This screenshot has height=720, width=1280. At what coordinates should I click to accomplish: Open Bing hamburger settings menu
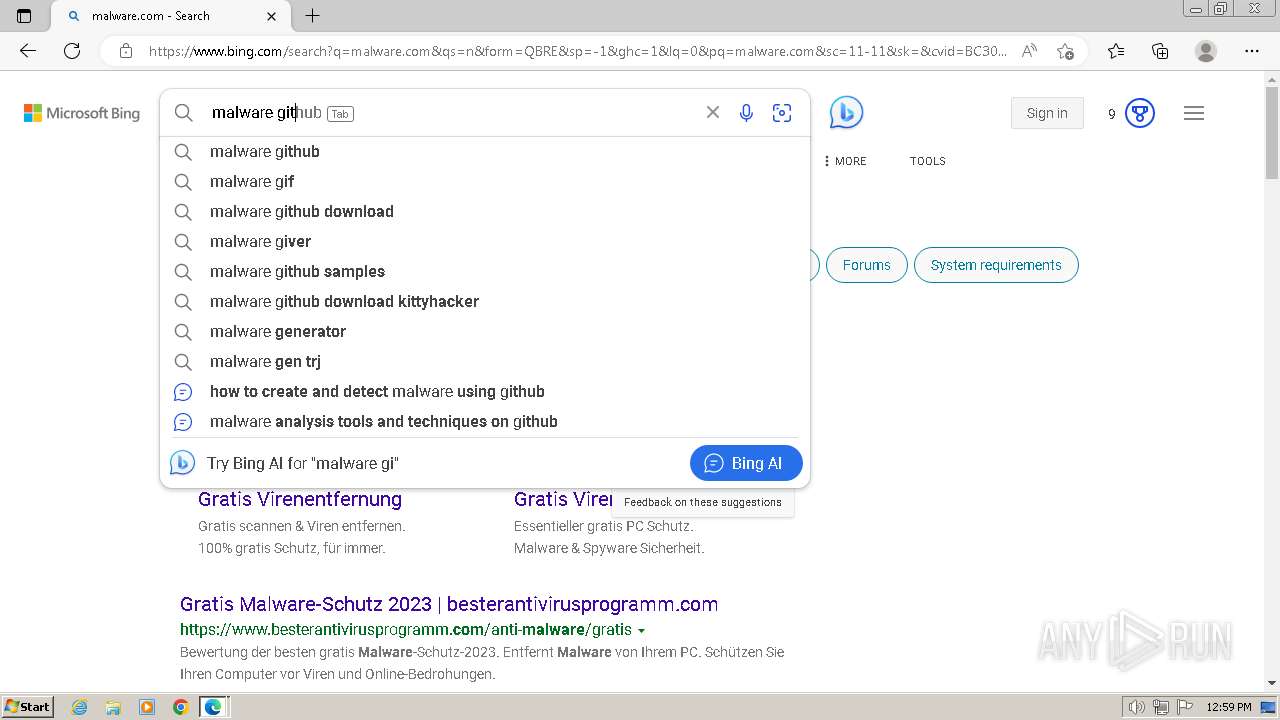point(1194,113)
